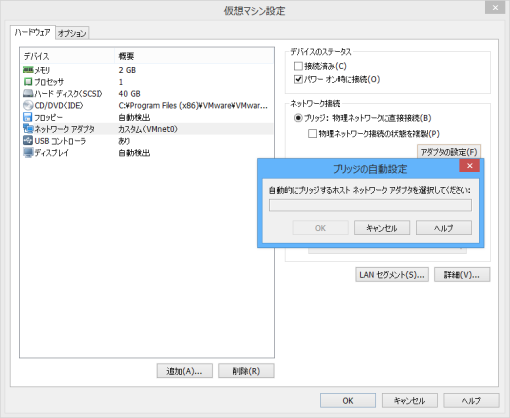This screenshot has width=510, height=418.
Task: Click キャンセル in the bridge auto-settings dialog
Action: (x=382, y=228)
